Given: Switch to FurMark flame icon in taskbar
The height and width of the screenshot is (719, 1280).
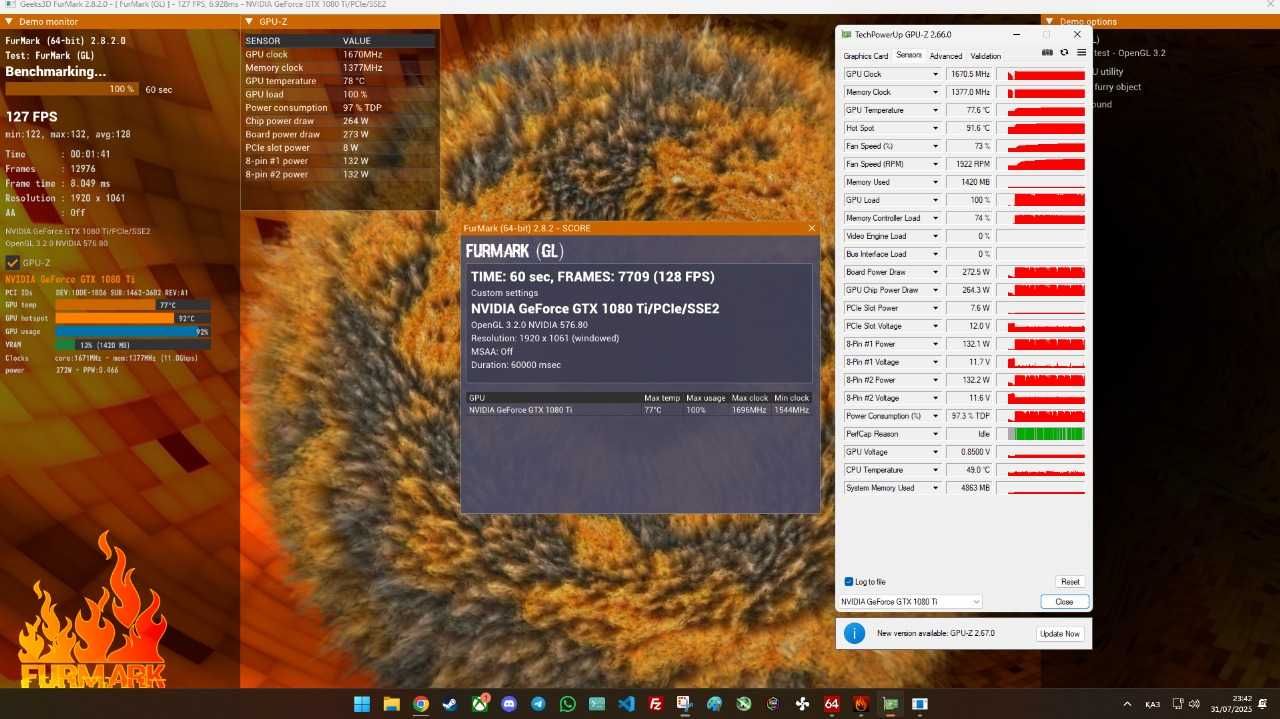Looking at the screenshot, I should 861,704.
